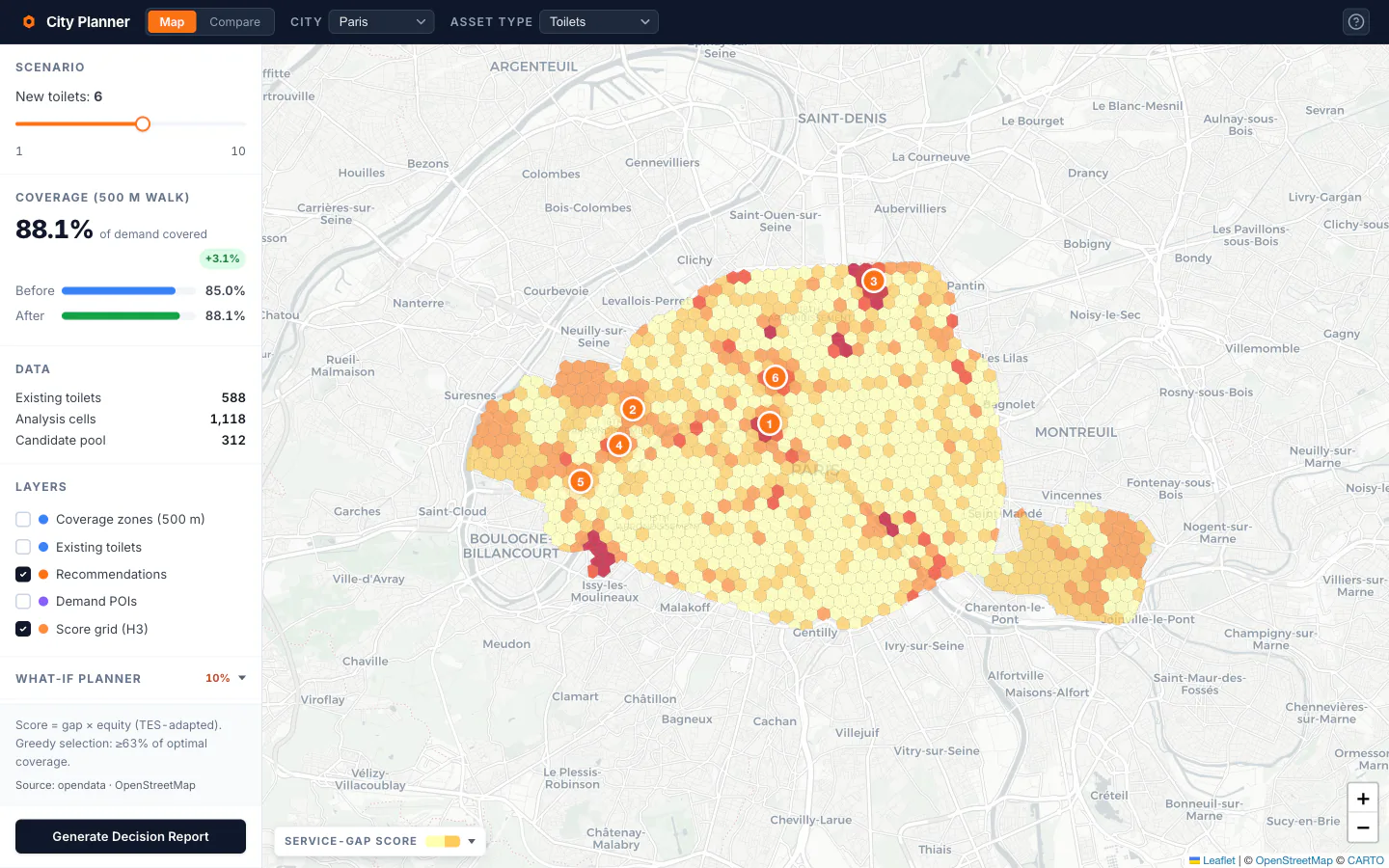
Task: Click Generate Decision Report button
Action: point(130,836)
